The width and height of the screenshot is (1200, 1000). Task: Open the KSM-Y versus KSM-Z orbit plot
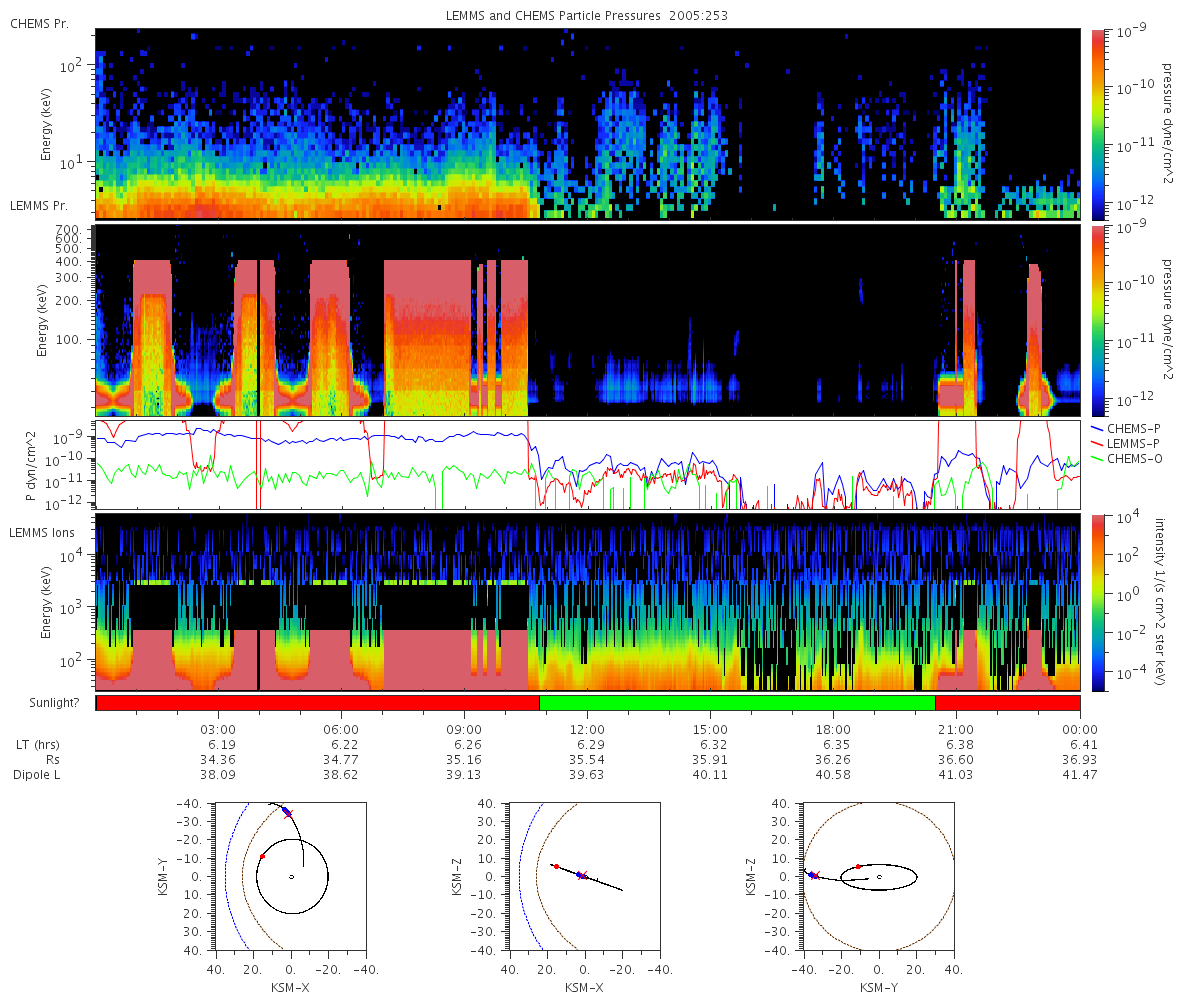coord(879,875)
